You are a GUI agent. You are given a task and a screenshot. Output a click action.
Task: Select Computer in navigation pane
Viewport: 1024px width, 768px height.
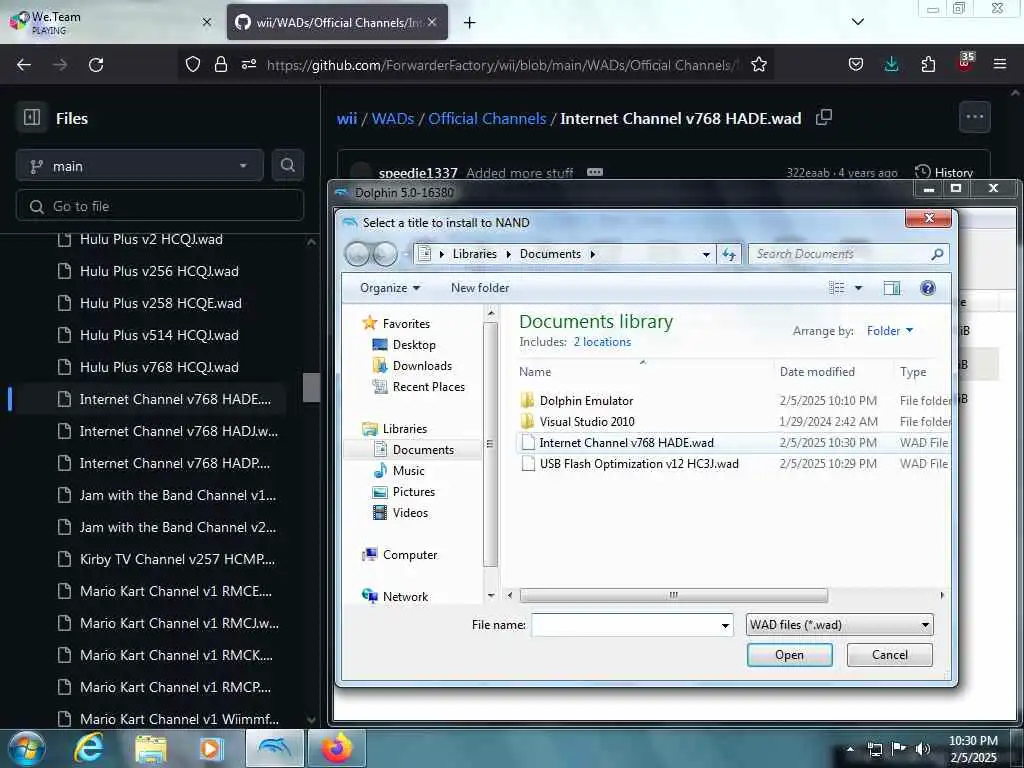[x=400, y=554]
